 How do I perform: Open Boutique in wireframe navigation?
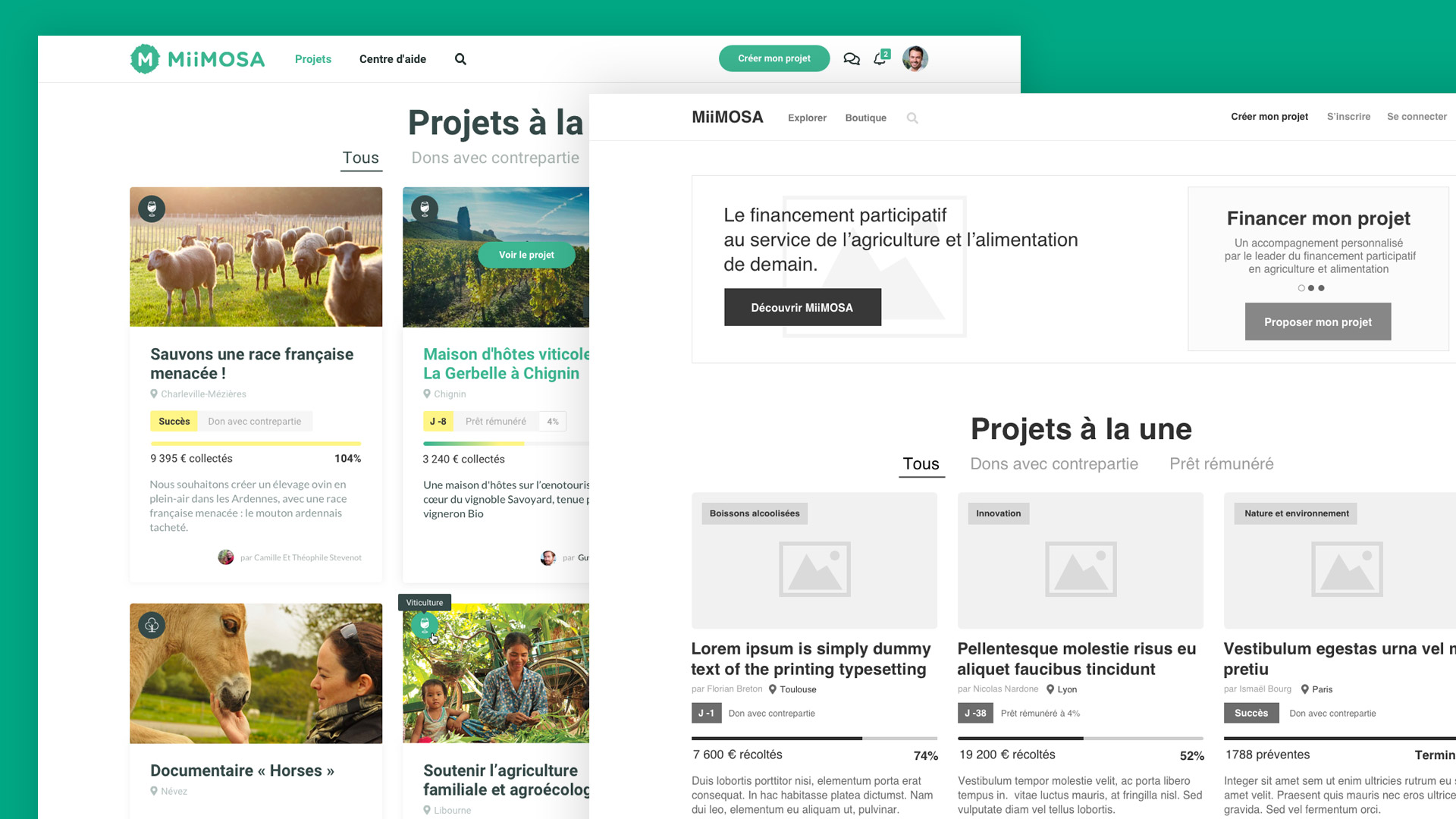(x=866, y=118)
